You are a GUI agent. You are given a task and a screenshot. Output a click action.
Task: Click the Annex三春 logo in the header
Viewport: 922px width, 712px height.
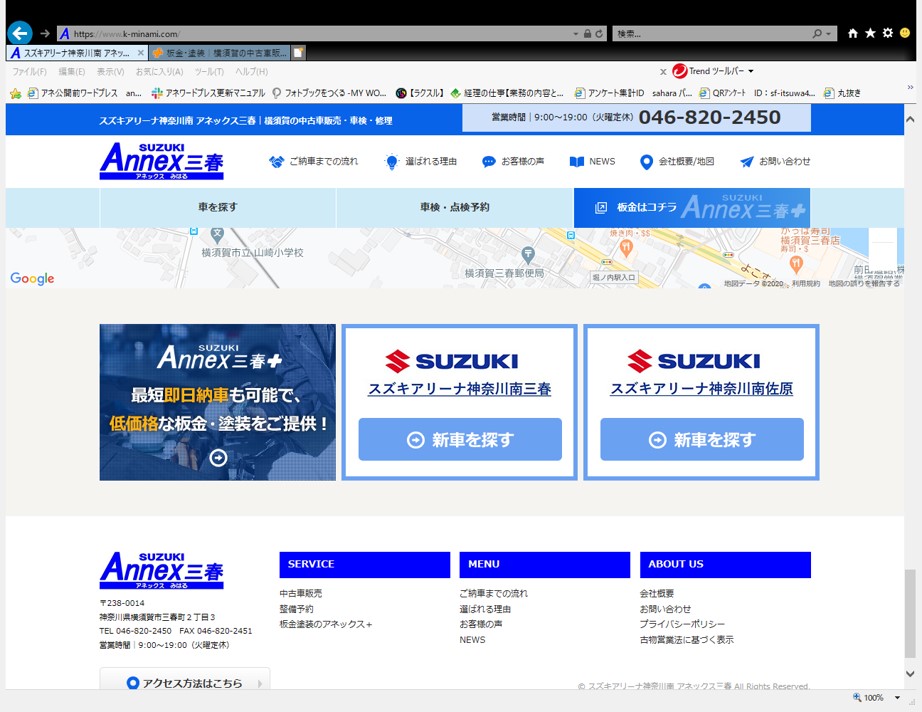coord(162,161)
